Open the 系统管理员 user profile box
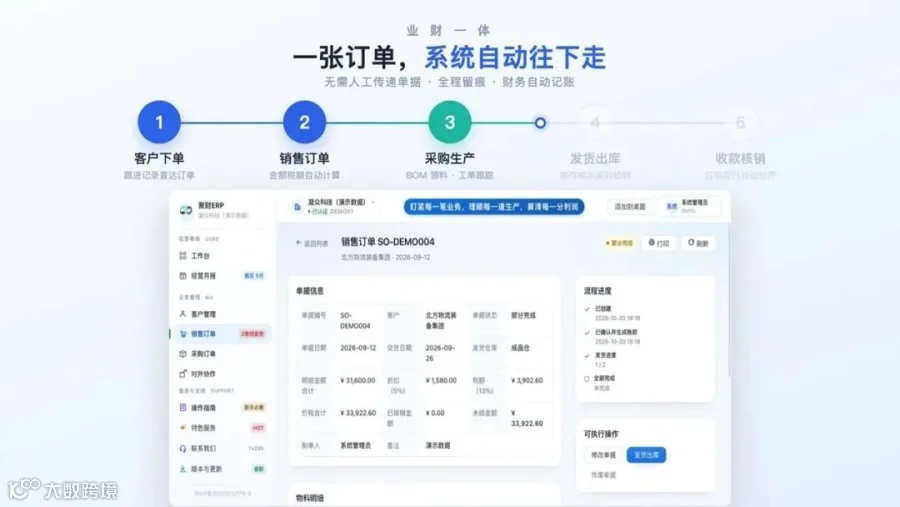 click(x=688, y=207)
